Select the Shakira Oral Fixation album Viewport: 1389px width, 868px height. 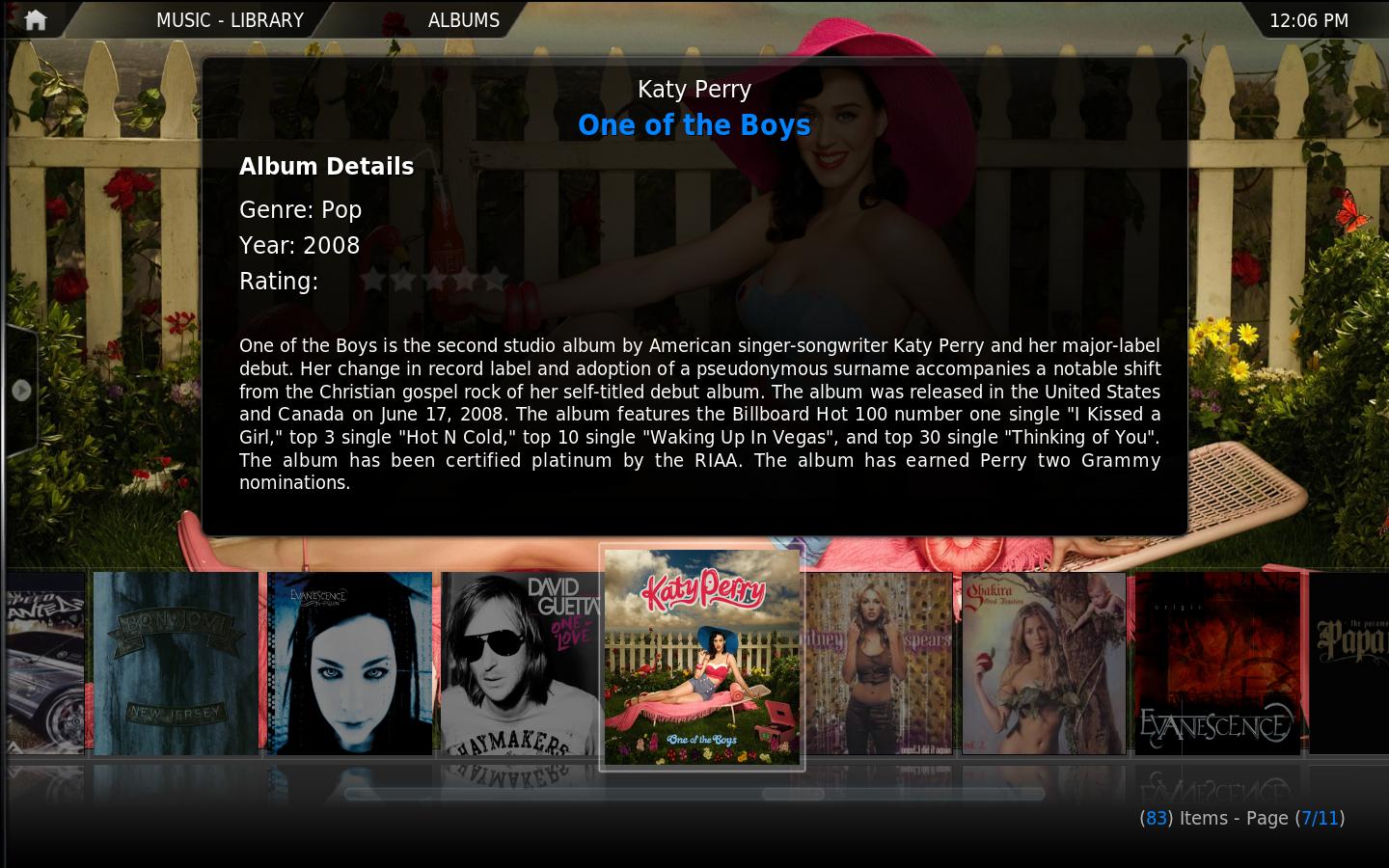point(1044,664)
